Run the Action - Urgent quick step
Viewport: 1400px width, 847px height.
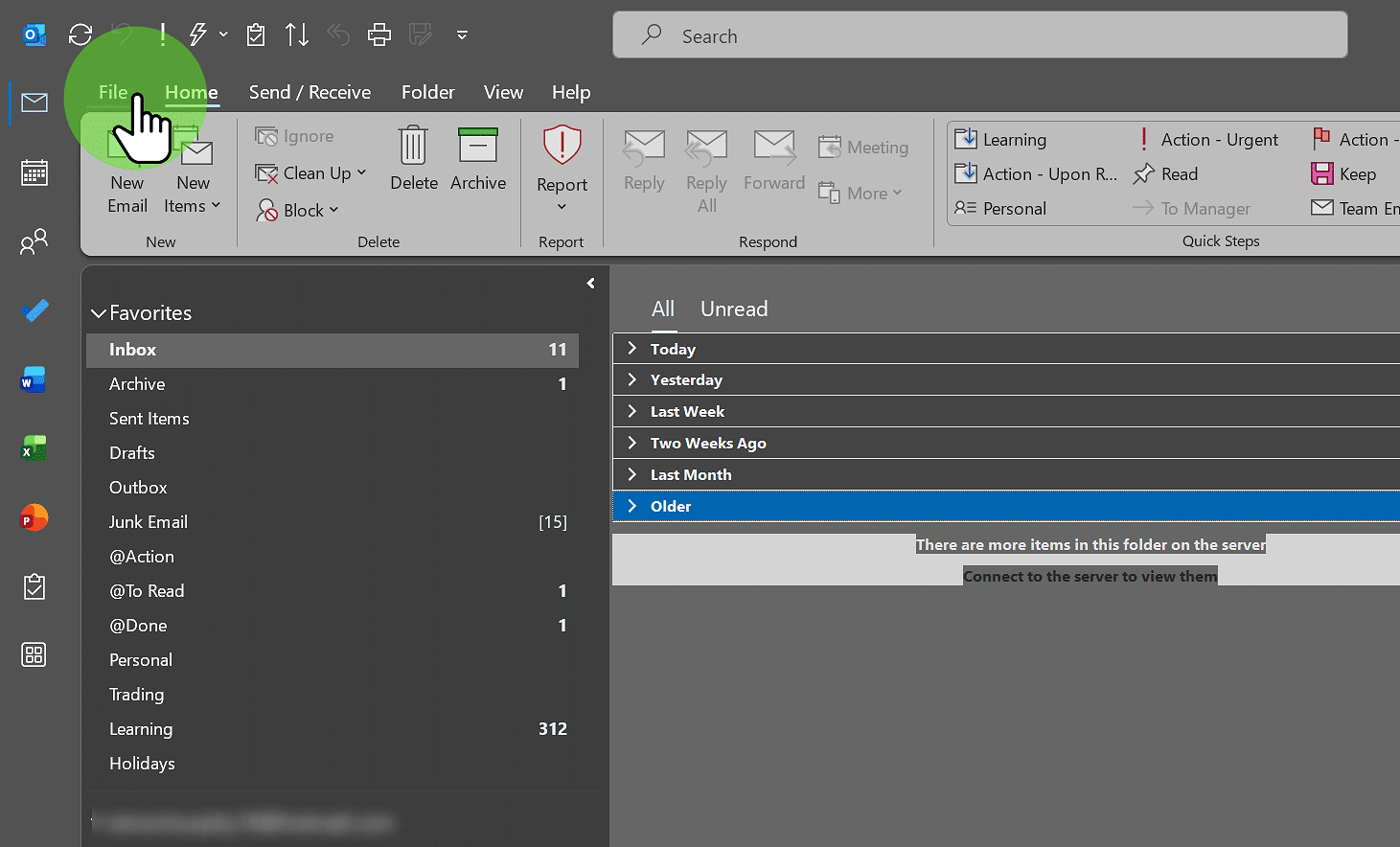tap(1218, 139)
